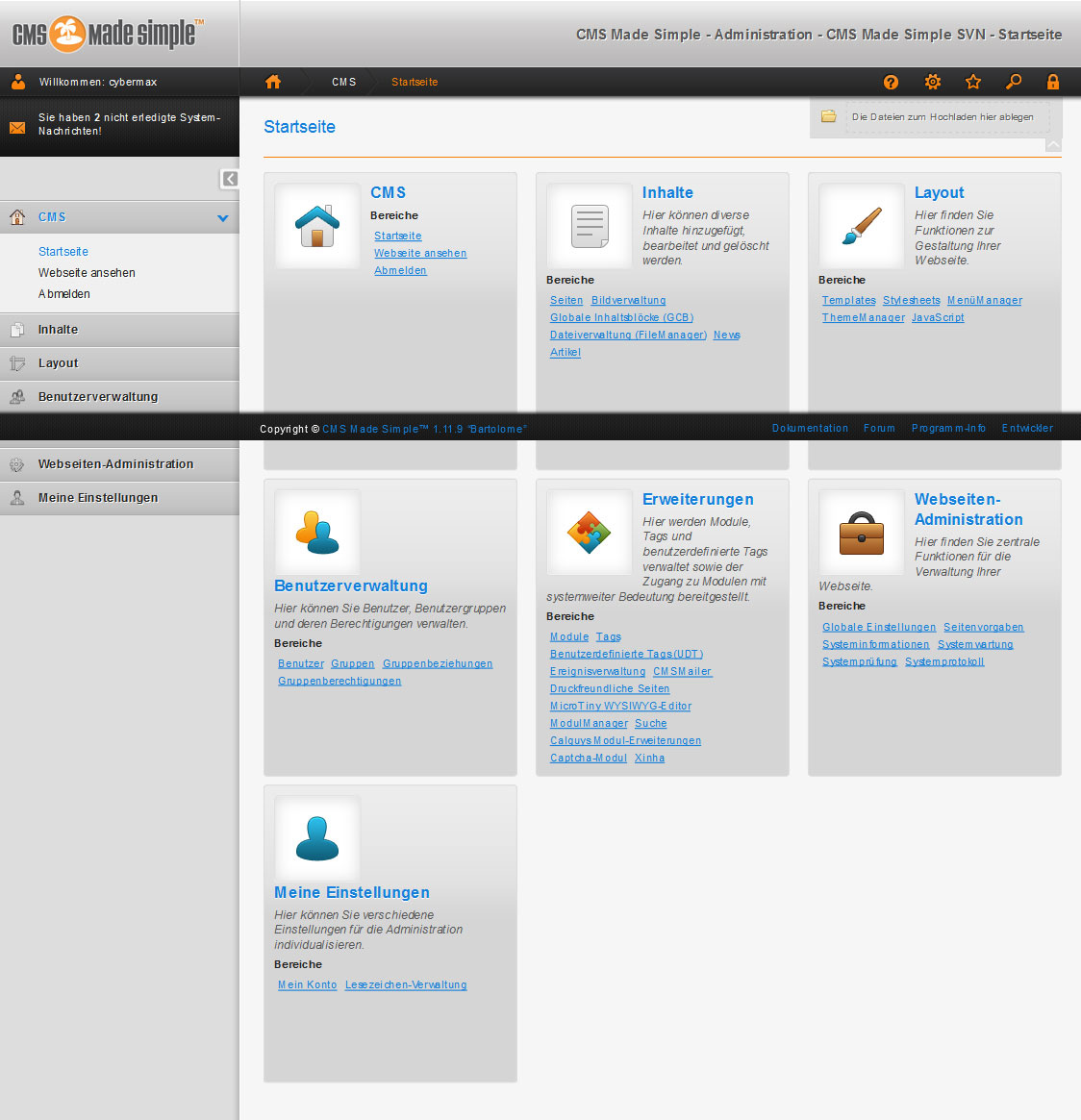Open the Seiten link under Inhalte
The image size is (1081, 1120).
point(566,300)
